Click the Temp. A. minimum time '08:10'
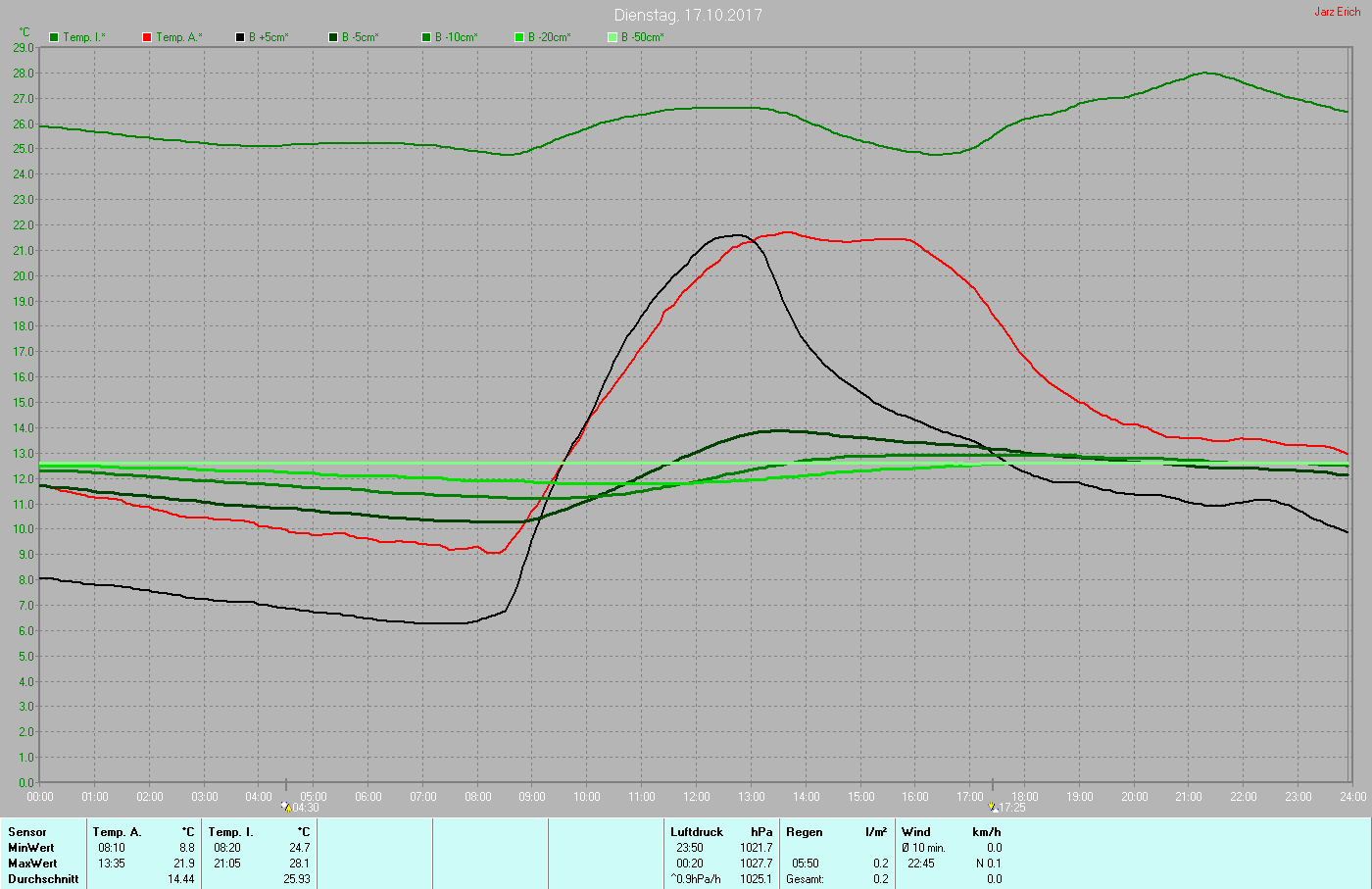 pos(112,848)
